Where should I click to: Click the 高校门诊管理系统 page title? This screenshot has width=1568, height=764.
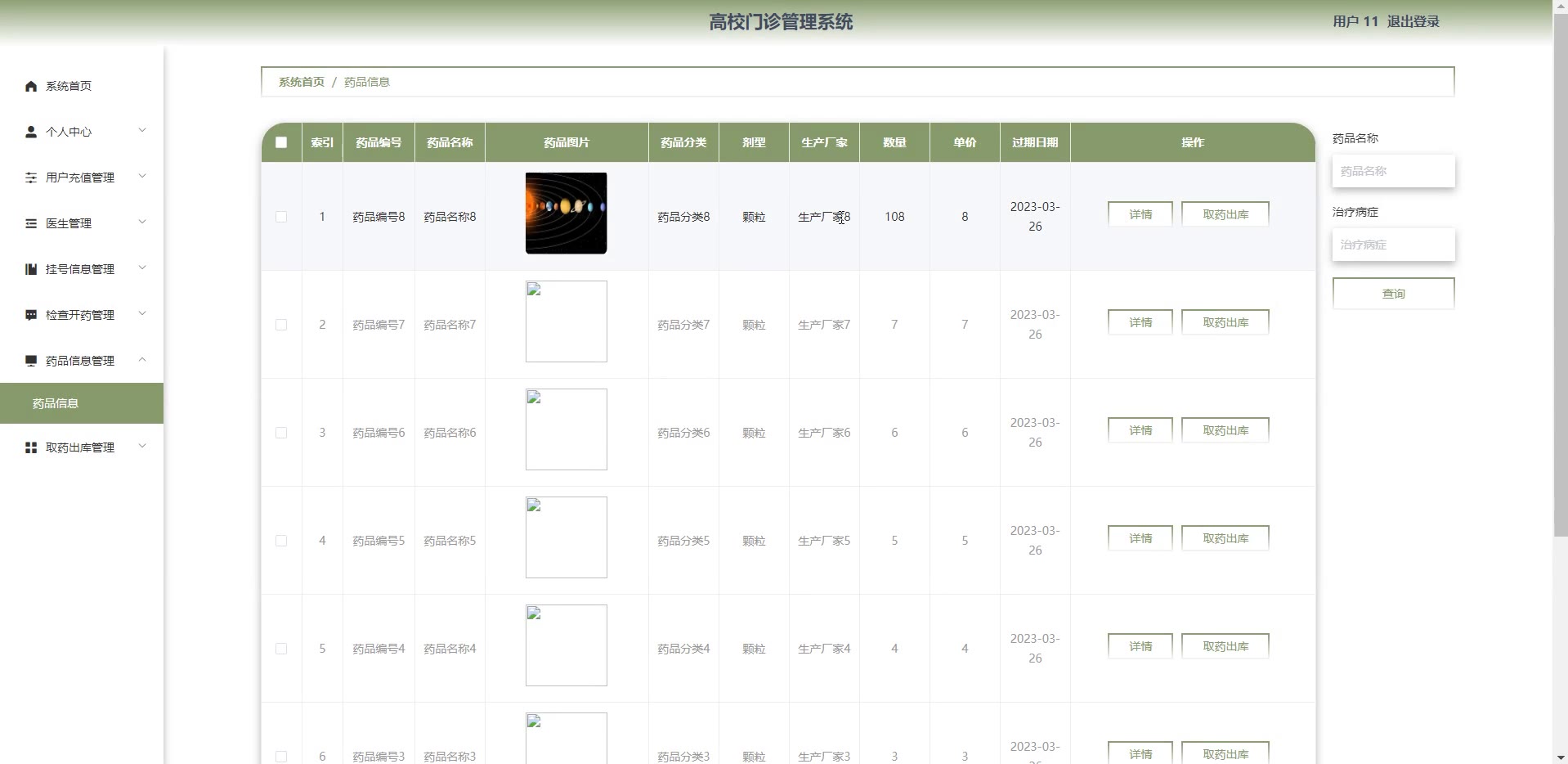[781, 22]
